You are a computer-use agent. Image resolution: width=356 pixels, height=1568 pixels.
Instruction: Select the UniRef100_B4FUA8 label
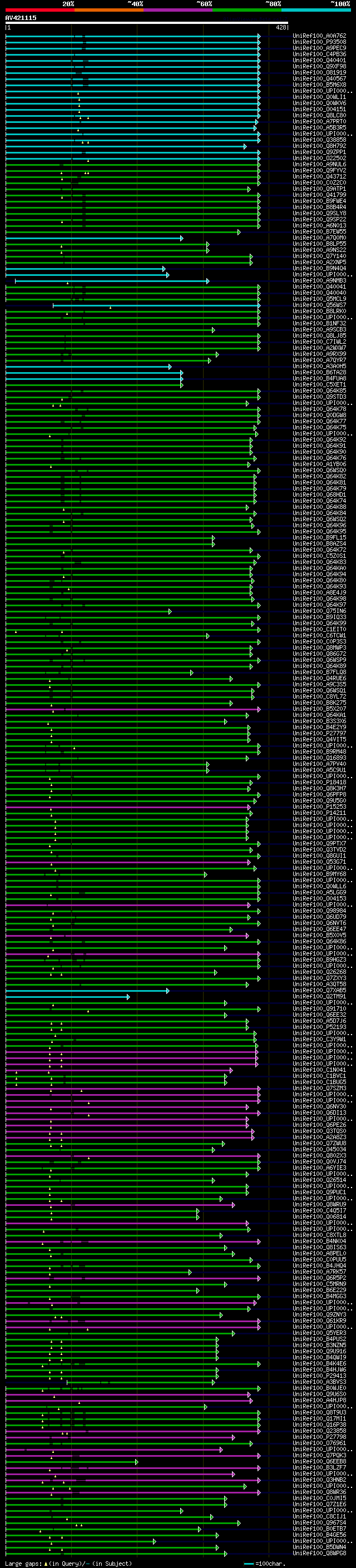point(319,378)
